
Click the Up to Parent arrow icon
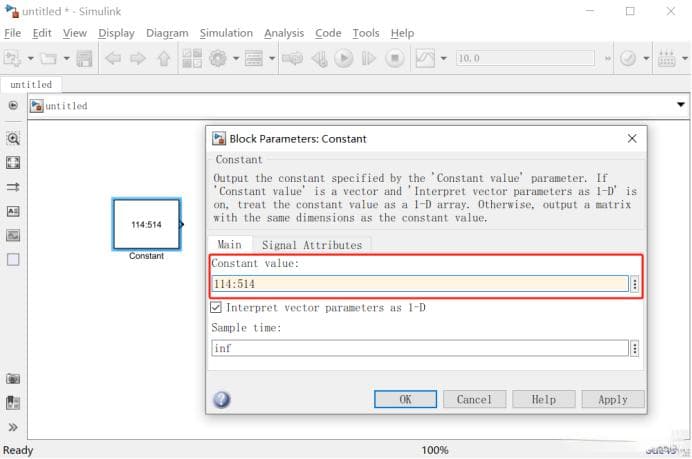[164, 58]
